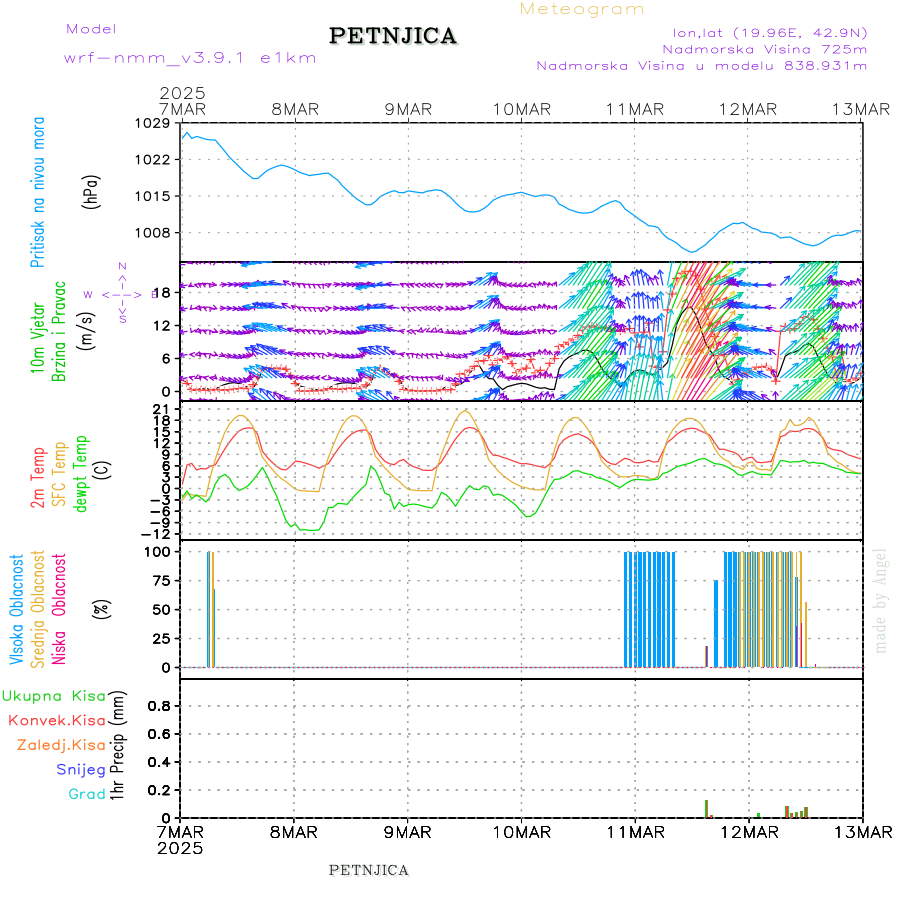The image size is (900, 900).
Task: Click the 2025 year label below the chart
Action: pos(180,848)
